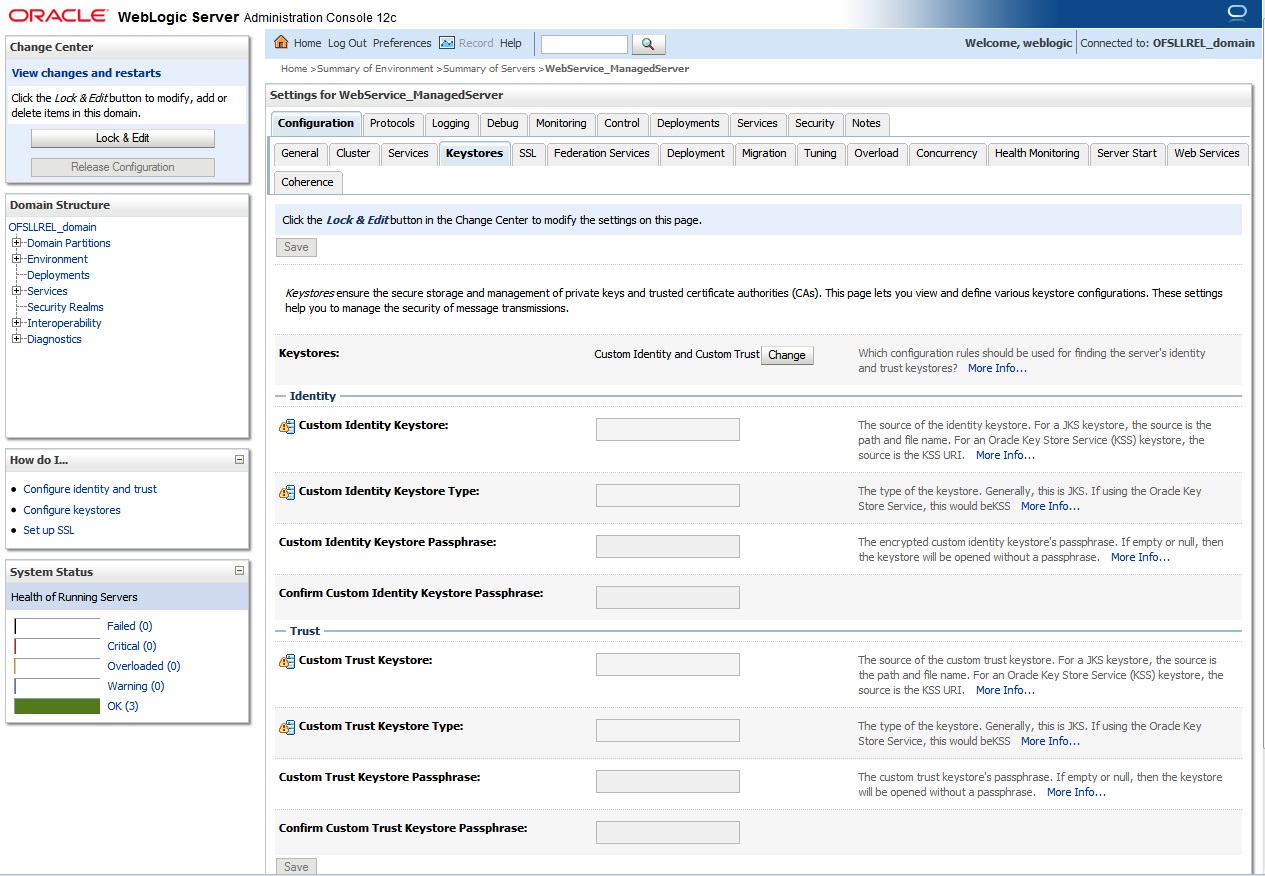
Task: Open OFSLLREL_domain root in Domain Structure
Action: click(x=52, y=227)
